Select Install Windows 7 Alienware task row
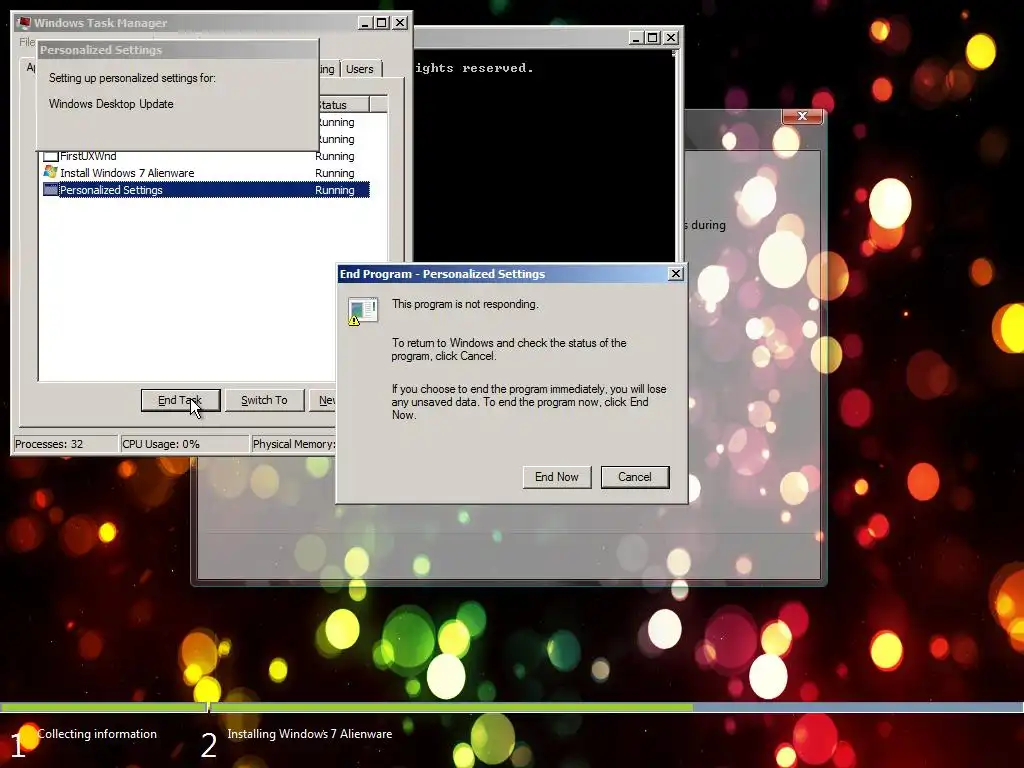 (x=206, y=173)
